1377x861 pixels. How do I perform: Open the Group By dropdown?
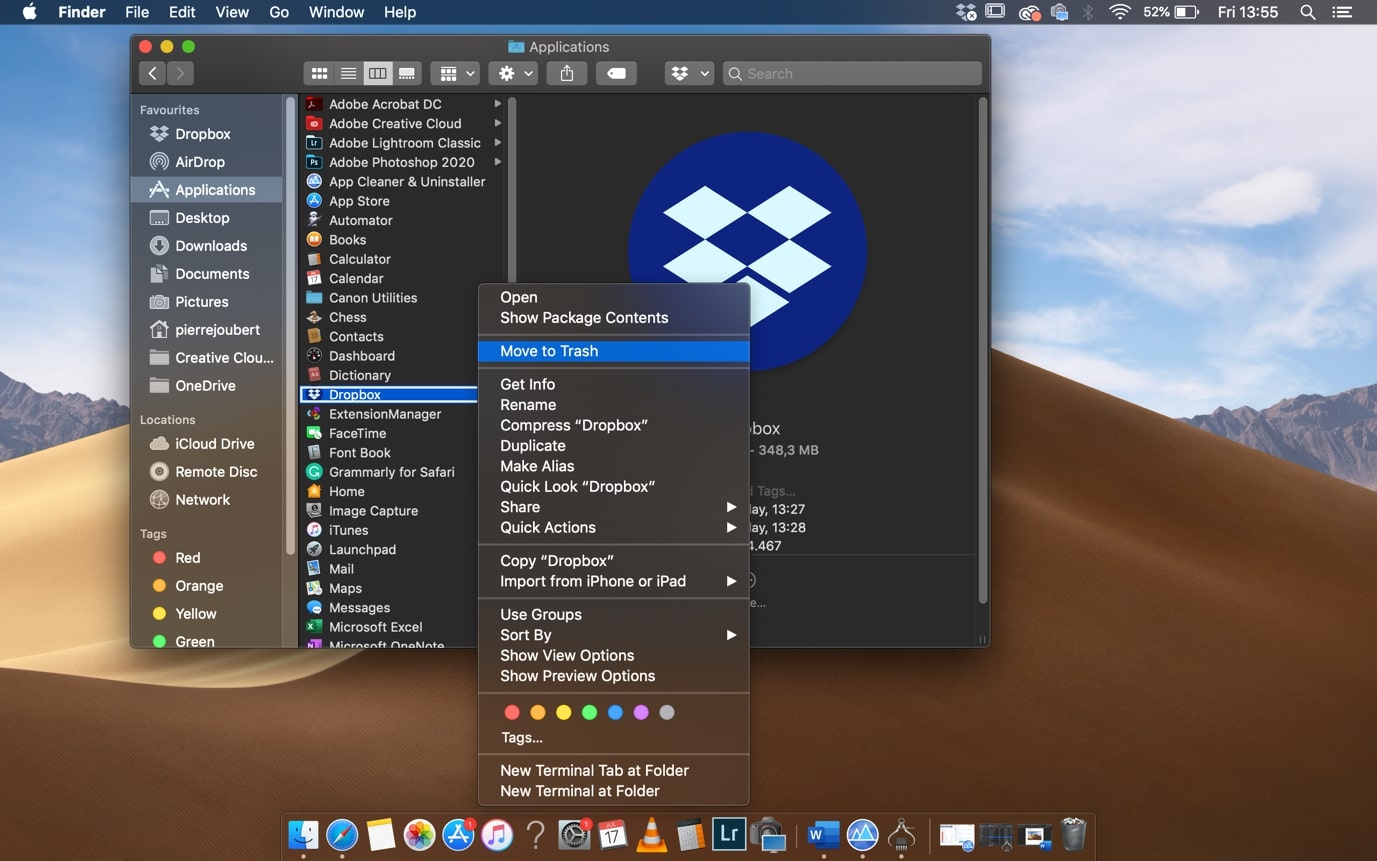457,73
